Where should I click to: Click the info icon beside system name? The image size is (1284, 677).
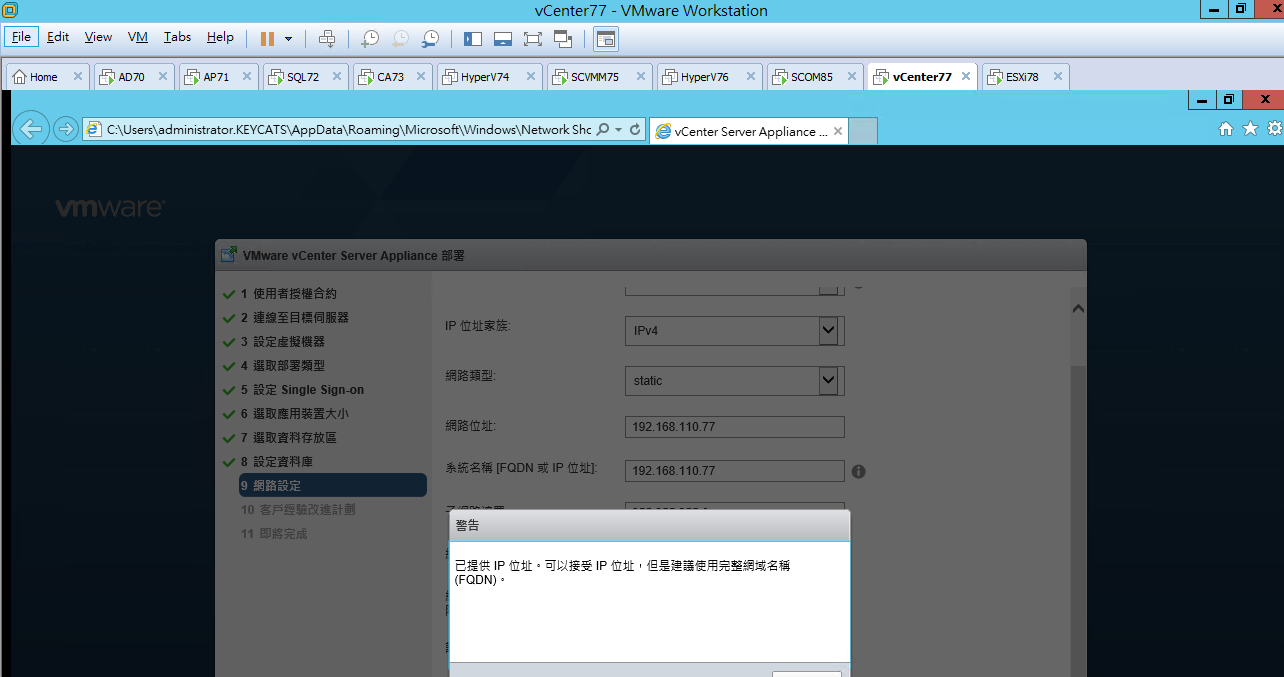point(858,471)
